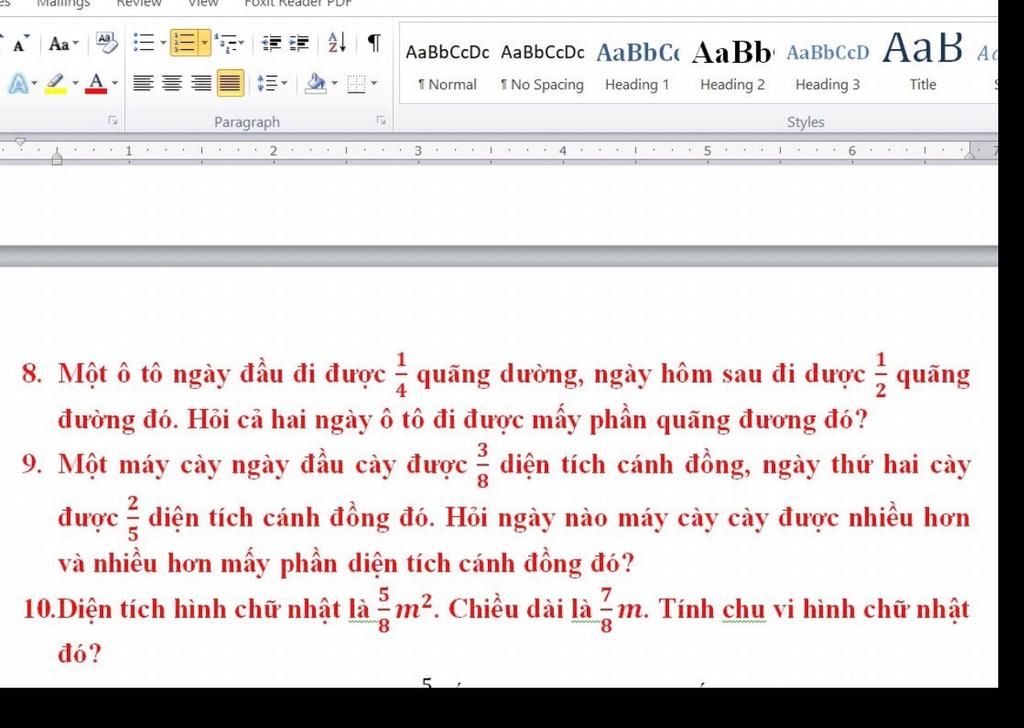Apply the yellow text highlight pen
1024x728 pixels.
56,84
